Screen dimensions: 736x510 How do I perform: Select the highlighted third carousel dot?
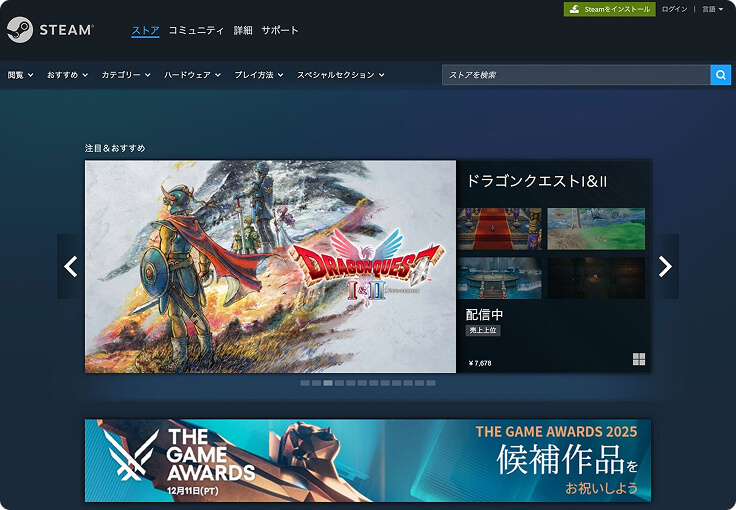point(328,383)
